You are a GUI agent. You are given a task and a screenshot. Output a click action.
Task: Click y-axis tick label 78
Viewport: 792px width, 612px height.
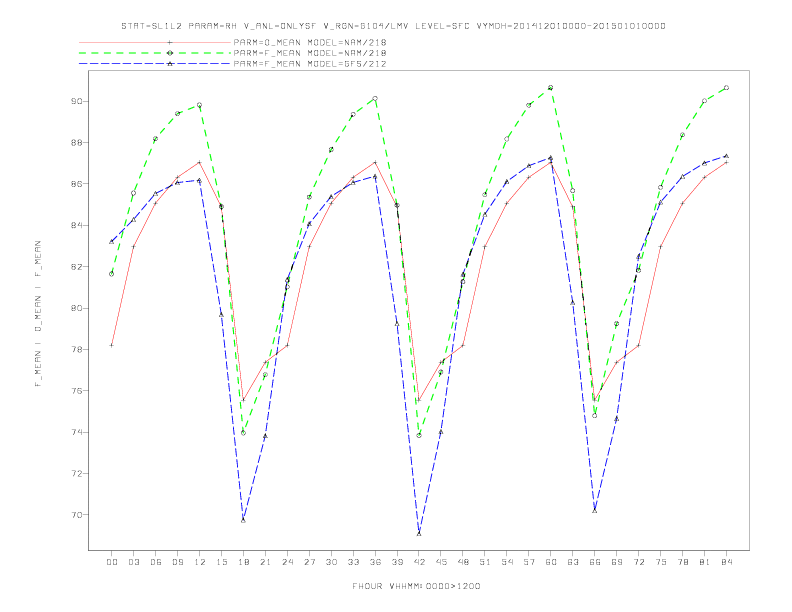click(x=76, y=349)
